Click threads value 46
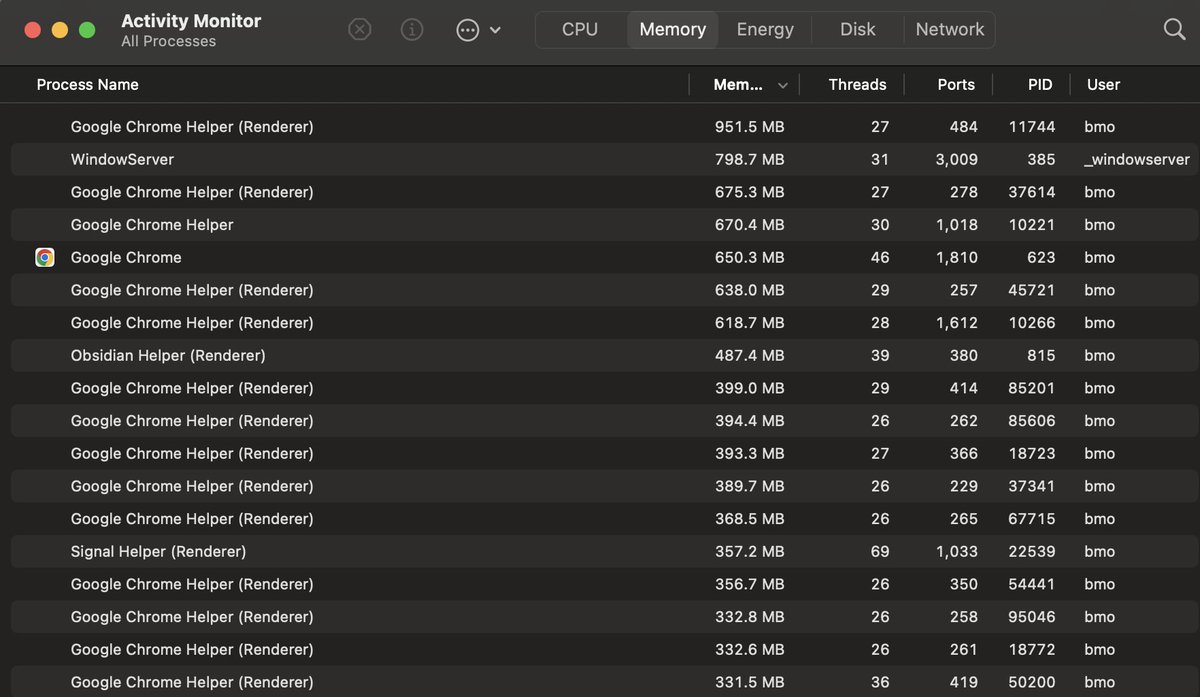This screenshot has width=1200, height=697. (x=880, y=257)
